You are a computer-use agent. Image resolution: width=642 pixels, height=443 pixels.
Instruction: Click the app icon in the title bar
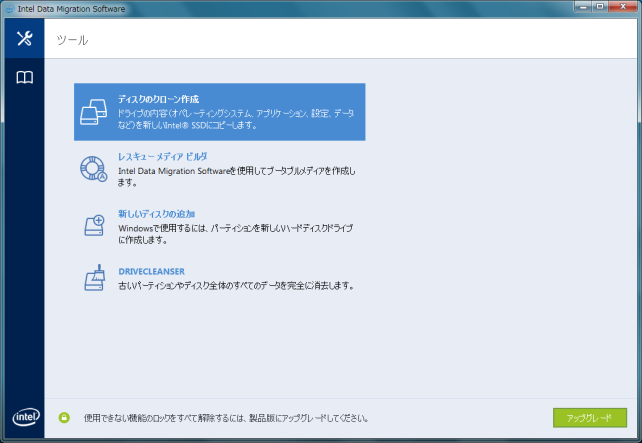click(10, 9)
